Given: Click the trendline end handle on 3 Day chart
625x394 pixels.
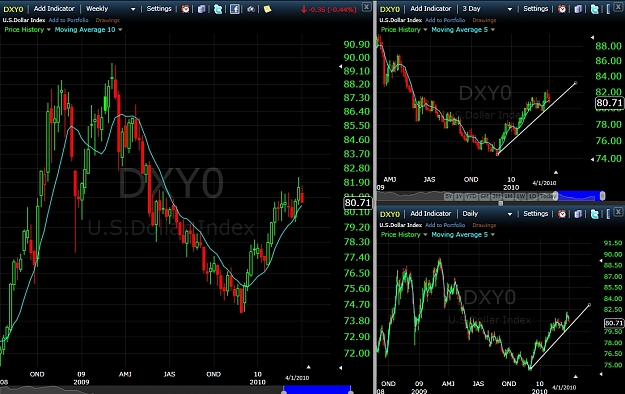Looking at the screenshot, I should pyautogui.click(x=576, y=83).
